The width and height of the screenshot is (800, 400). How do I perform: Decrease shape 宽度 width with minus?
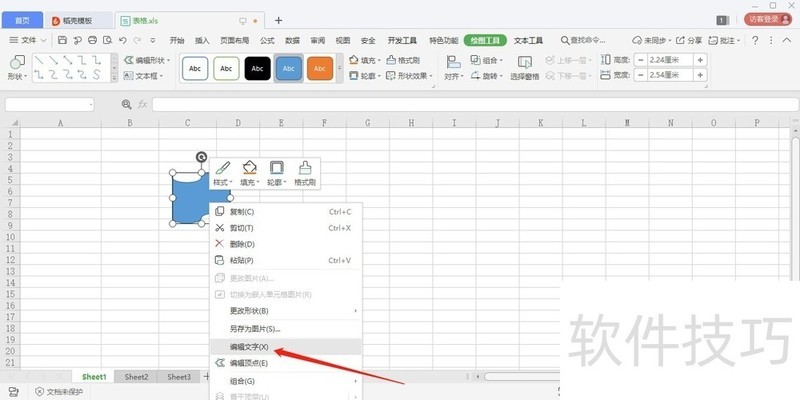coord(640,76)
